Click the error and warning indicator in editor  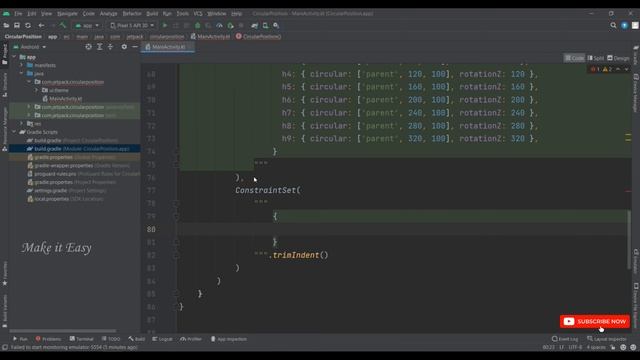(x=602, y=69)
